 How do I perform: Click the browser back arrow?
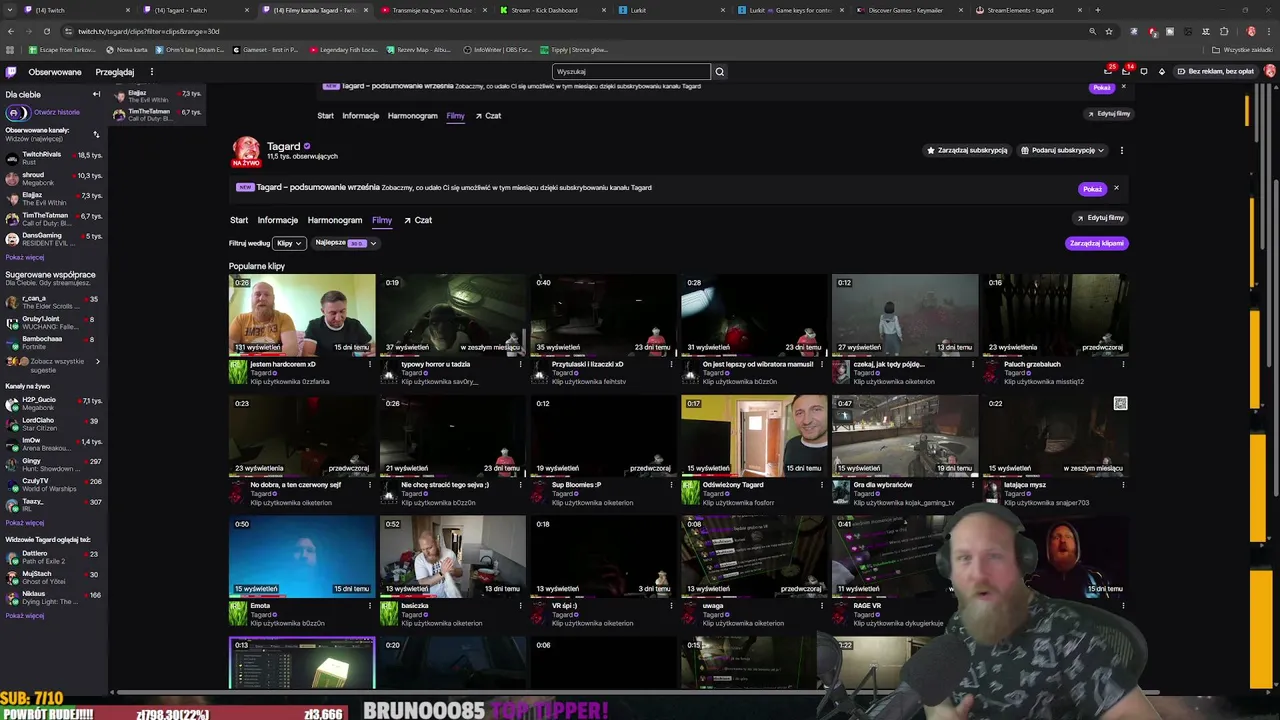click(10, 31)
